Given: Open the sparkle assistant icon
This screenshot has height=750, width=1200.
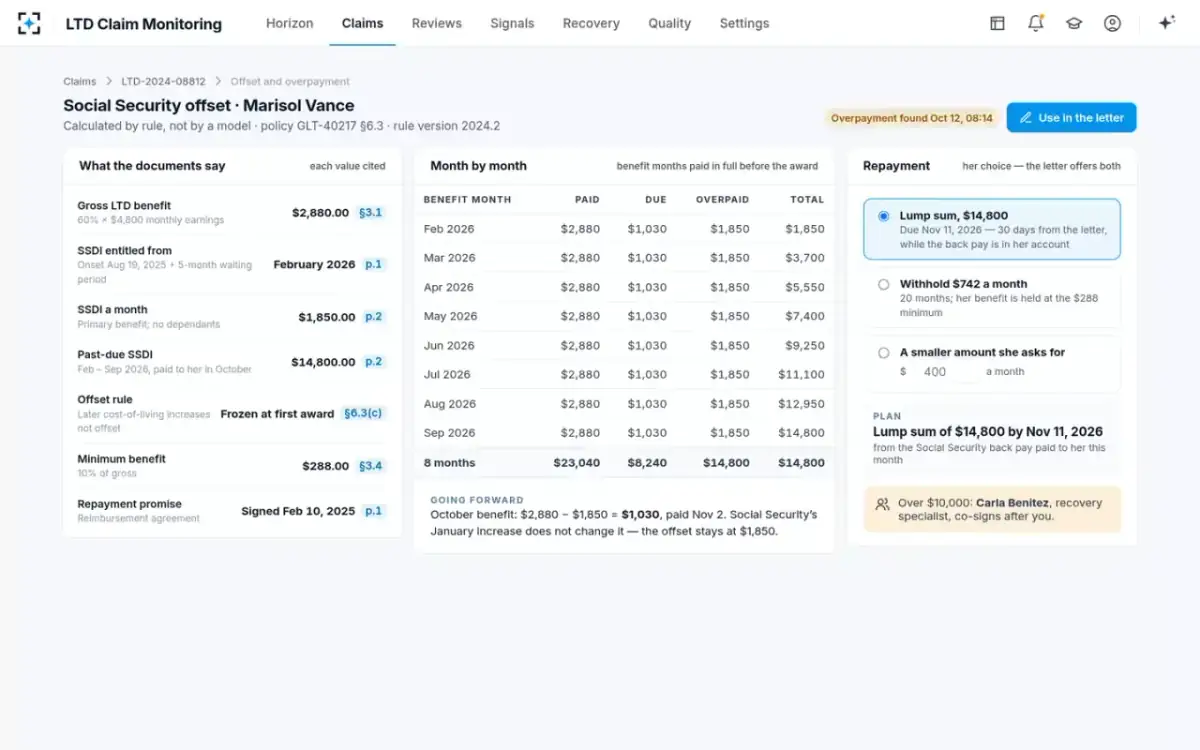Looking at the screenshot, I should click(x=1166, y=23).
